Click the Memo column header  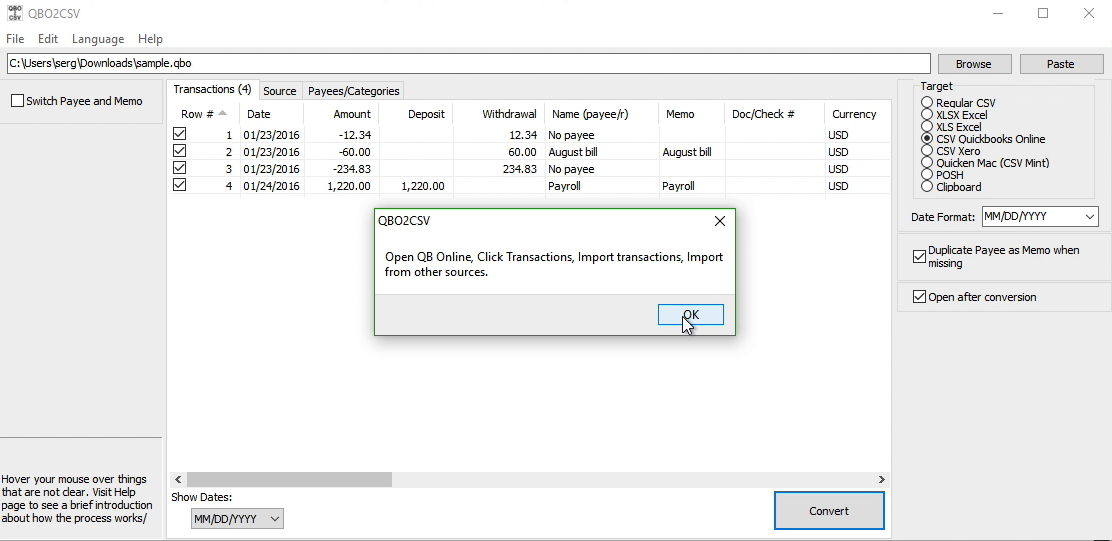click(691, 114)
